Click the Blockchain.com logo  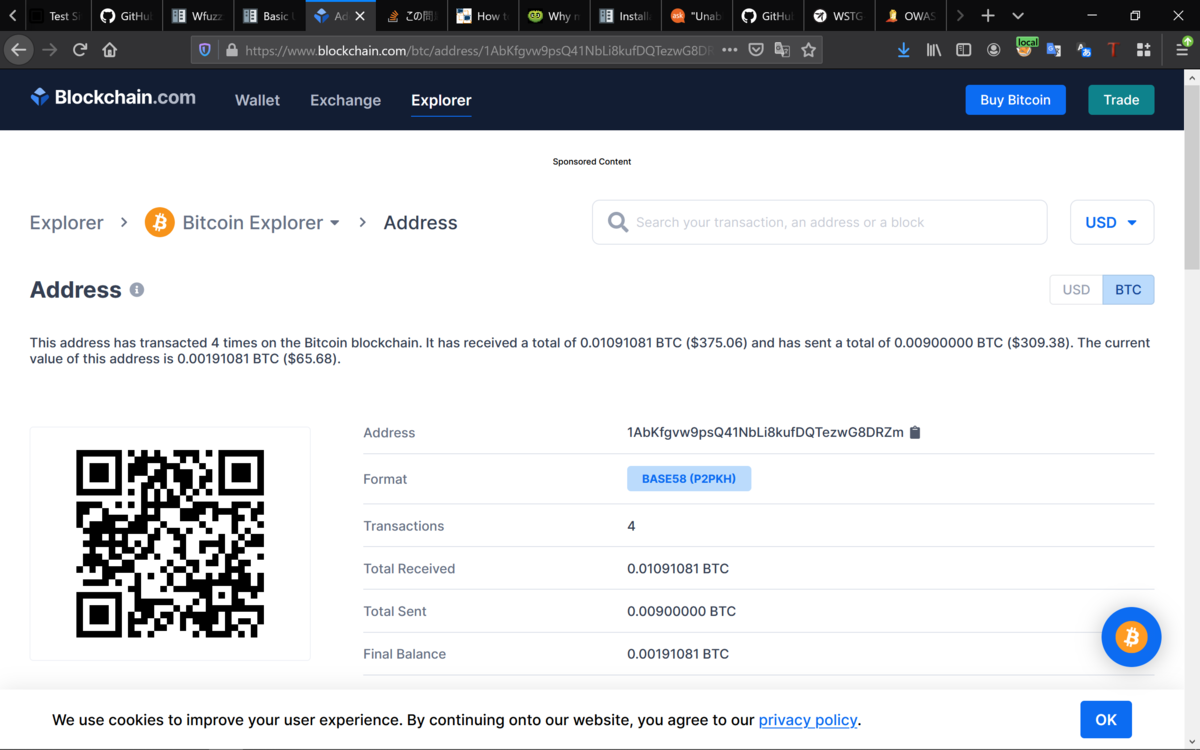coord(113,98)
